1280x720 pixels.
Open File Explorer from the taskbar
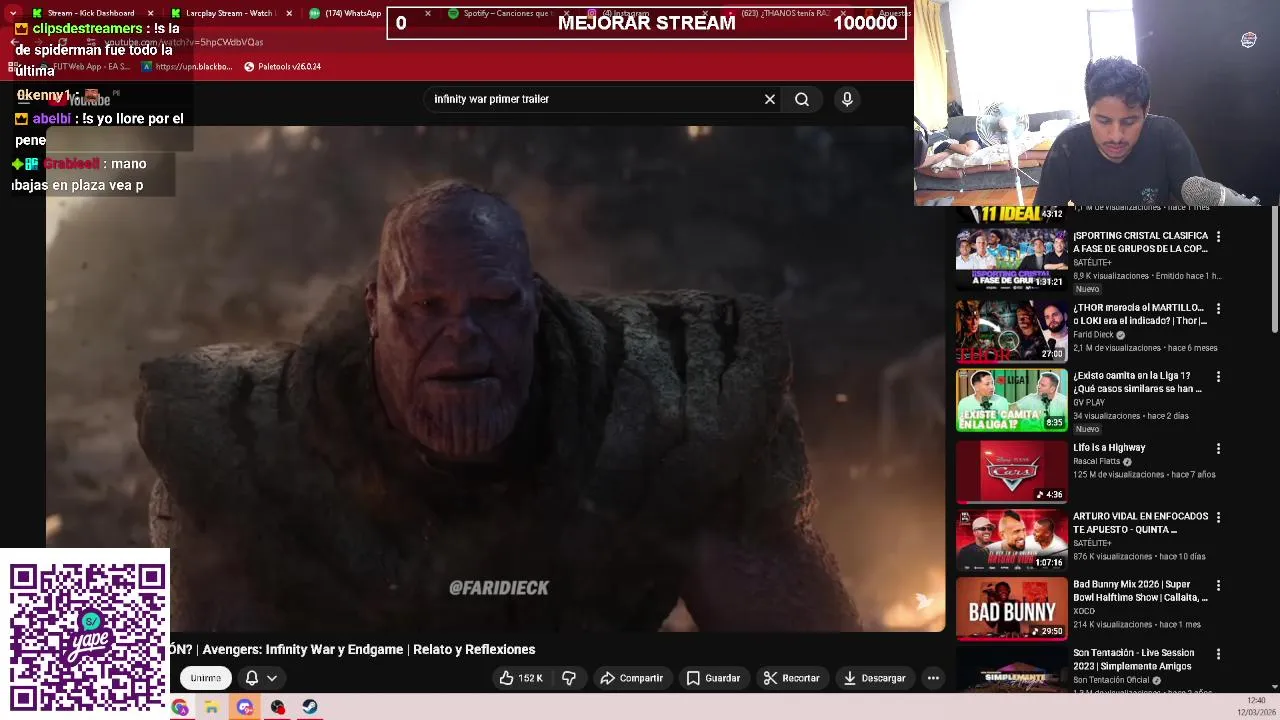coord(212,707)
